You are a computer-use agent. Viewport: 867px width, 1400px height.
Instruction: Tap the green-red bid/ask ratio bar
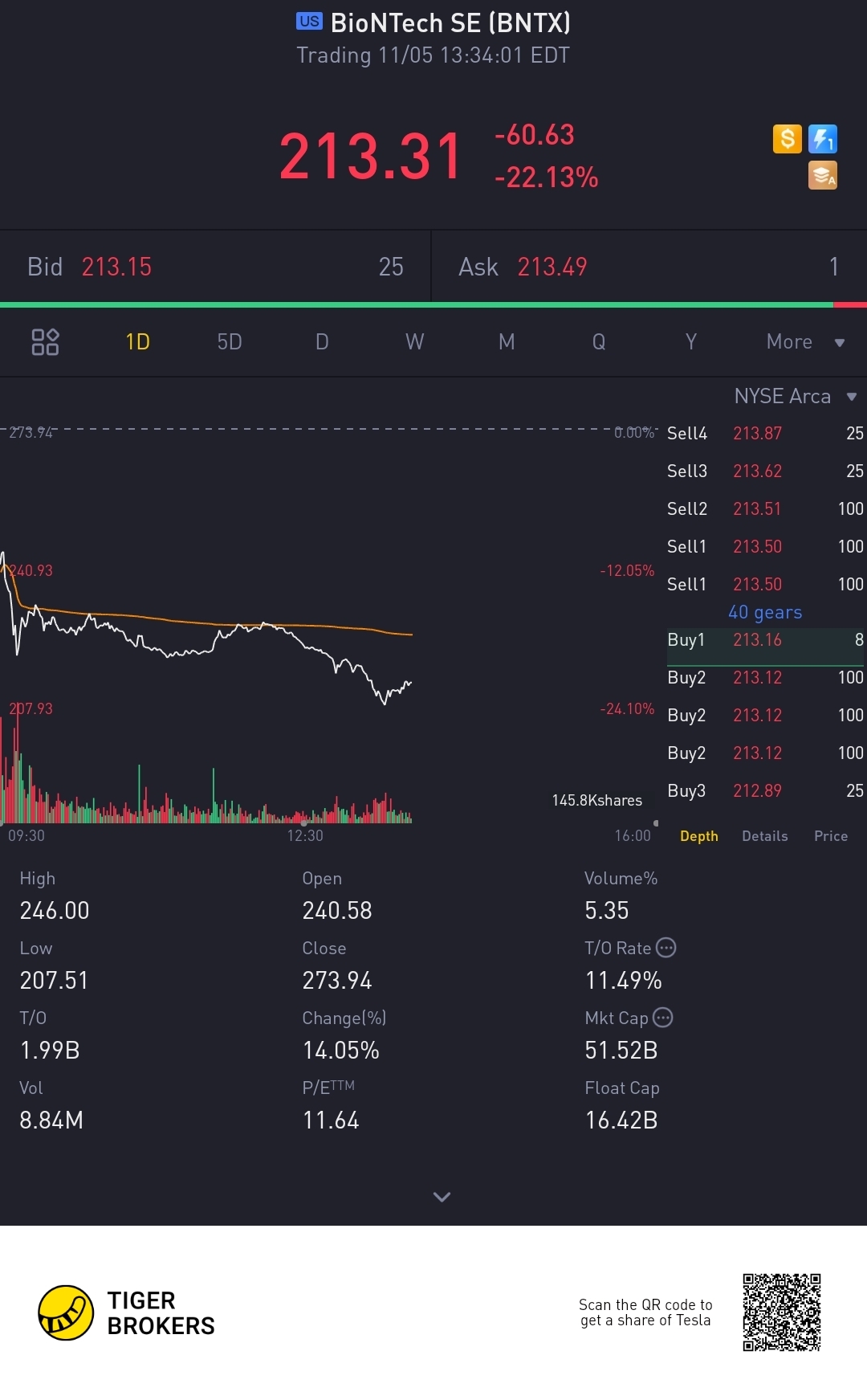click(433, 305)
